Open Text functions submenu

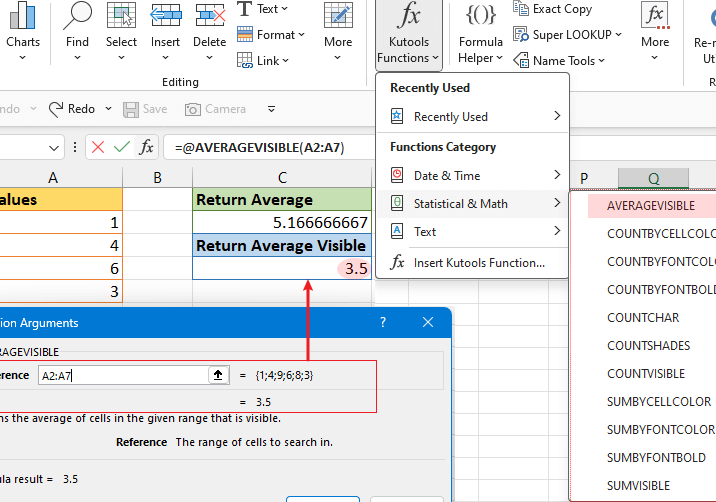[x=472, y=232]
